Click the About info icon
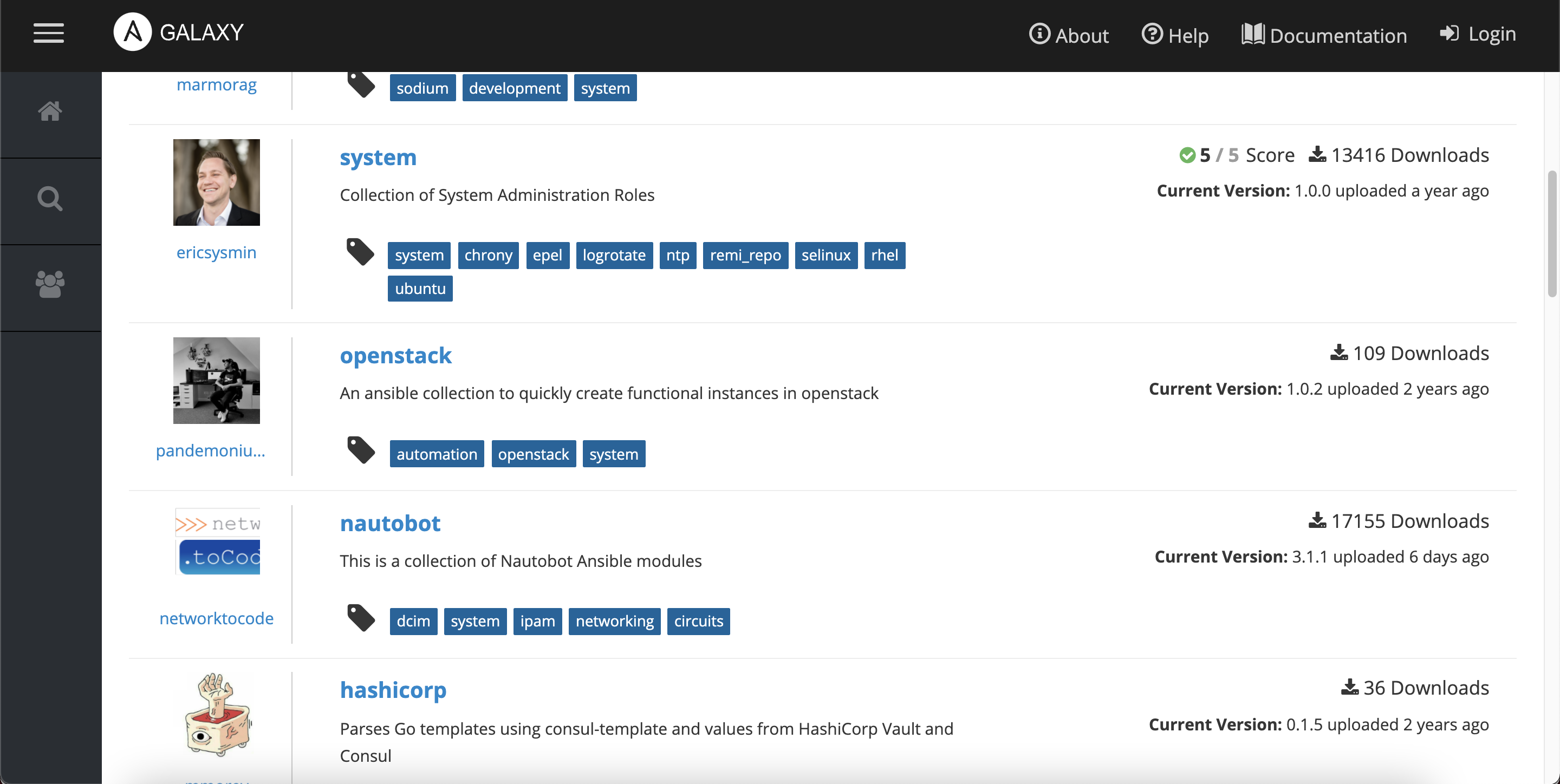Screen dimensions: 1560x784 [1039, 34]
